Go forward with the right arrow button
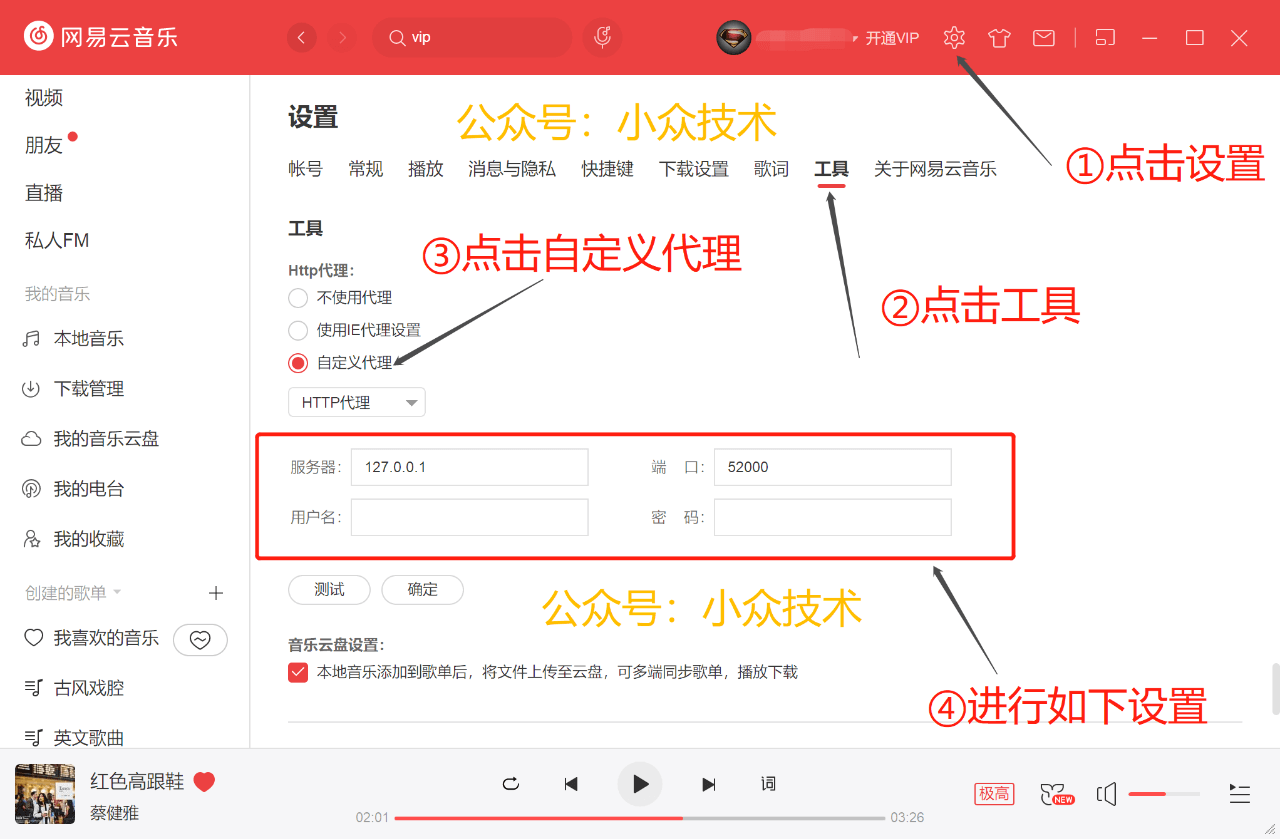The width and height of the screenshot is (1280, 839). point(343,38)
